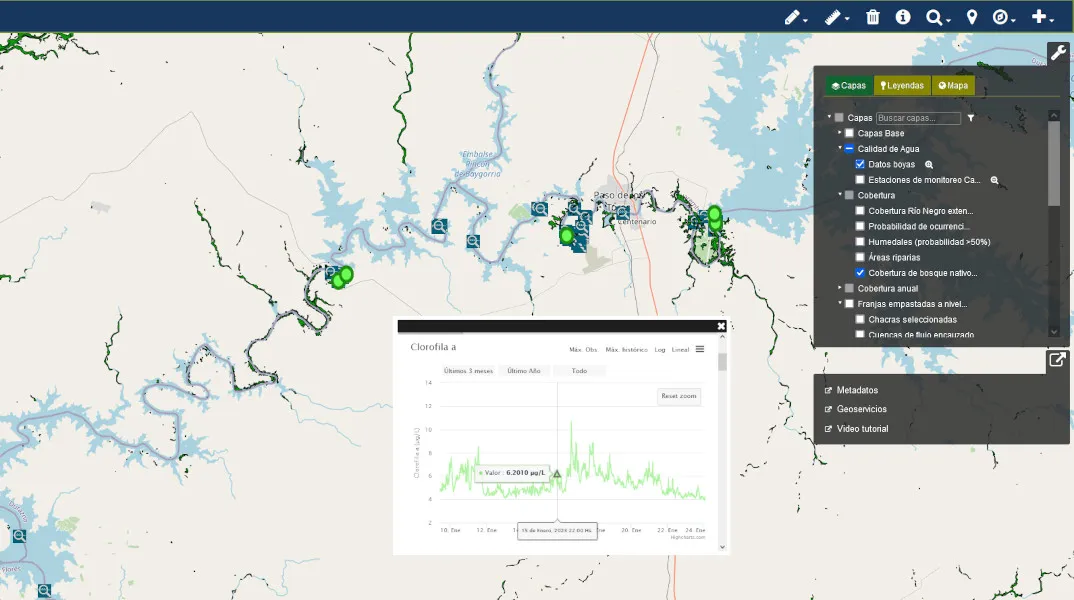
Task: Toggle Máx. Obs. chart option
Action: 584,350
